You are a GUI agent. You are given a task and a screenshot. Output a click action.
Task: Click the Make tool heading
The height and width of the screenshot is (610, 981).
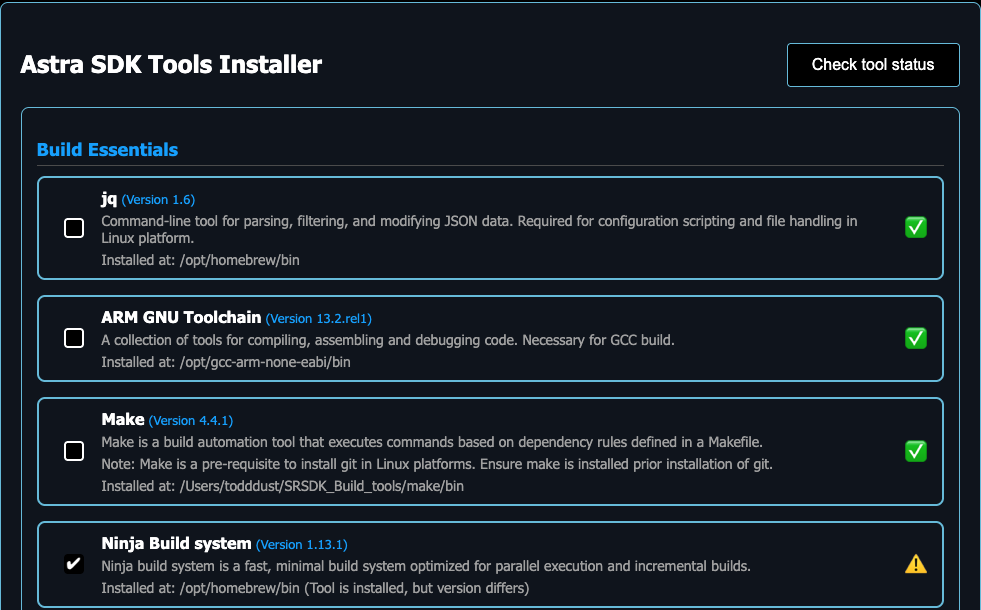point(120,420)
